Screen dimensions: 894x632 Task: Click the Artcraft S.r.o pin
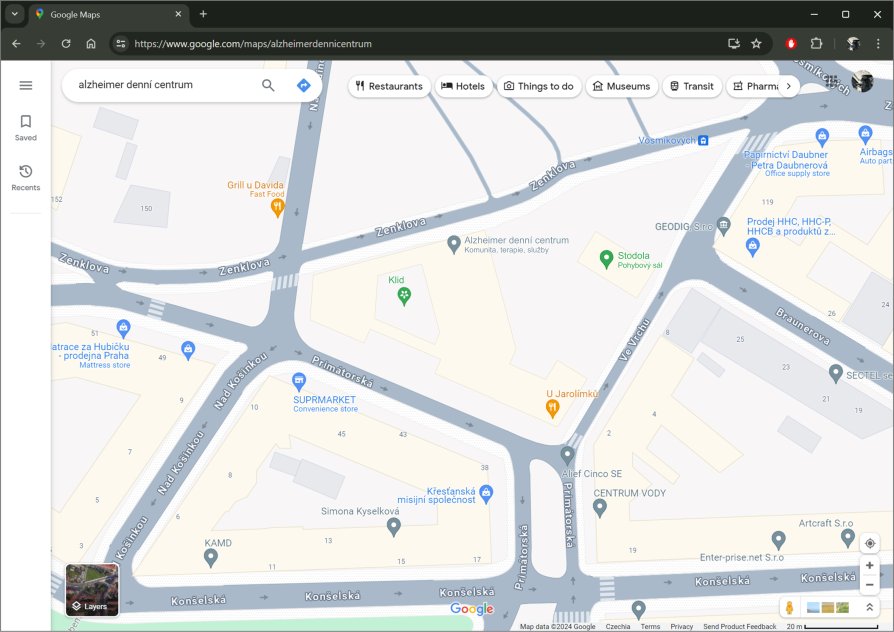(848, 537)
